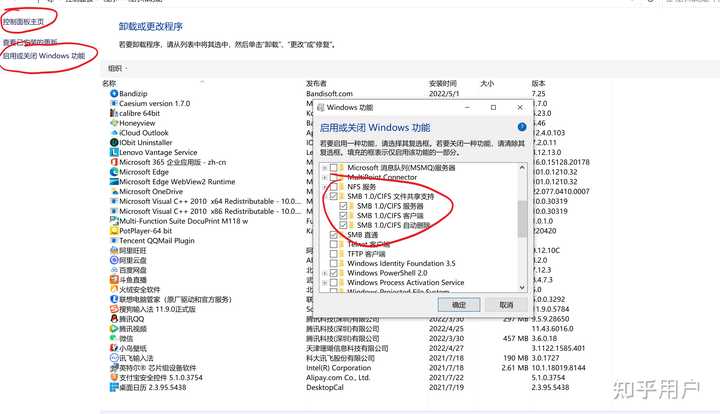Open the 组织 dropdown menu
The width and height of the screenshot is (720, 414).
(x=118, y=68)
